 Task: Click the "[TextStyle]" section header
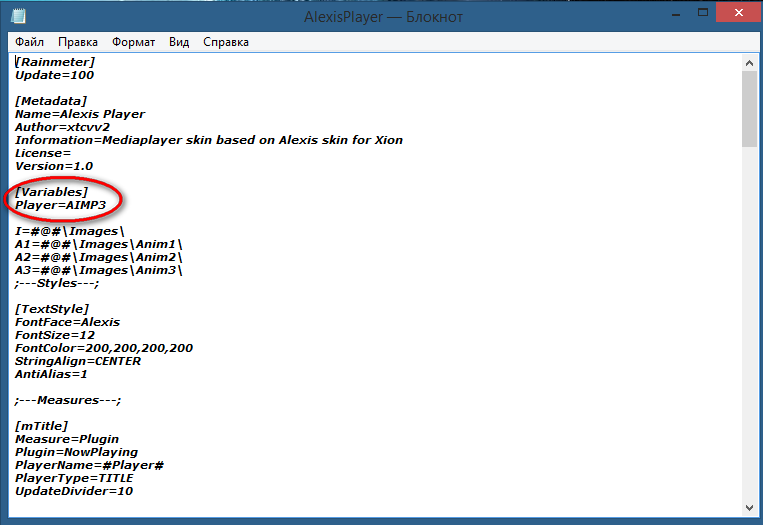pos(52,309)
